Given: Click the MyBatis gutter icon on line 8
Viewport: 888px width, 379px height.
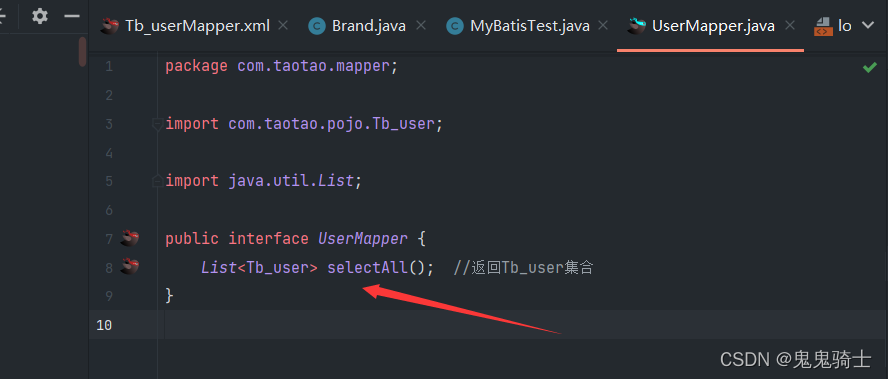Looking at the screenshot, I should [x=130, y=266].
